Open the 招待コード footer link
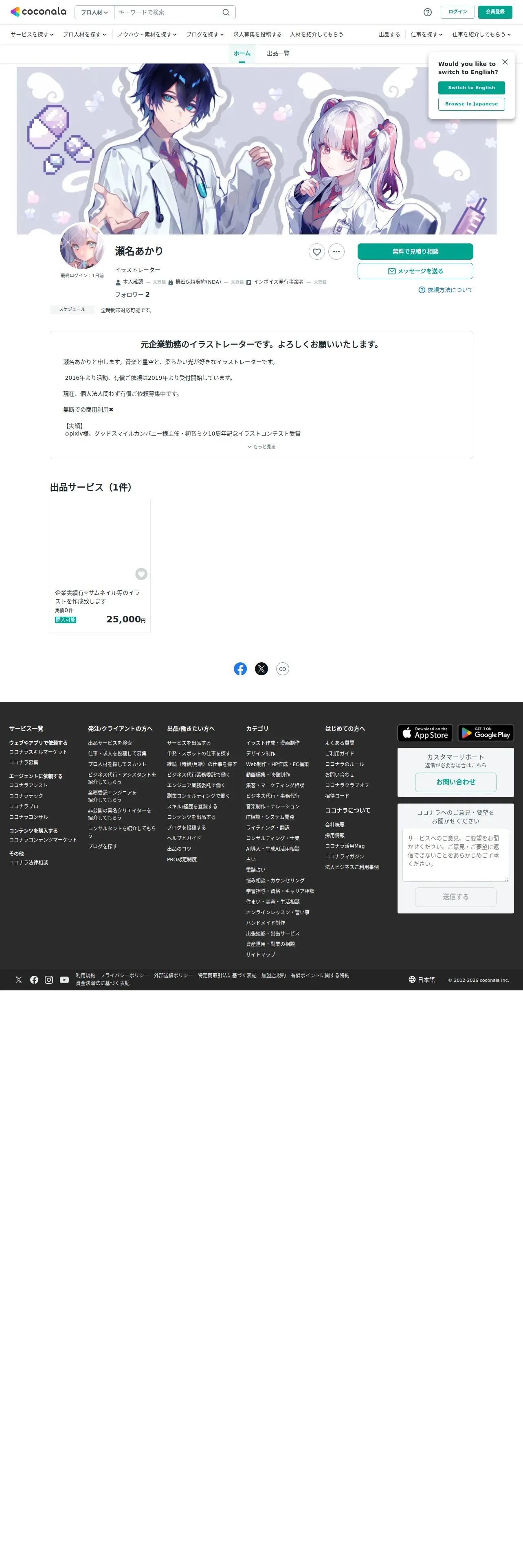 (337, 796)
